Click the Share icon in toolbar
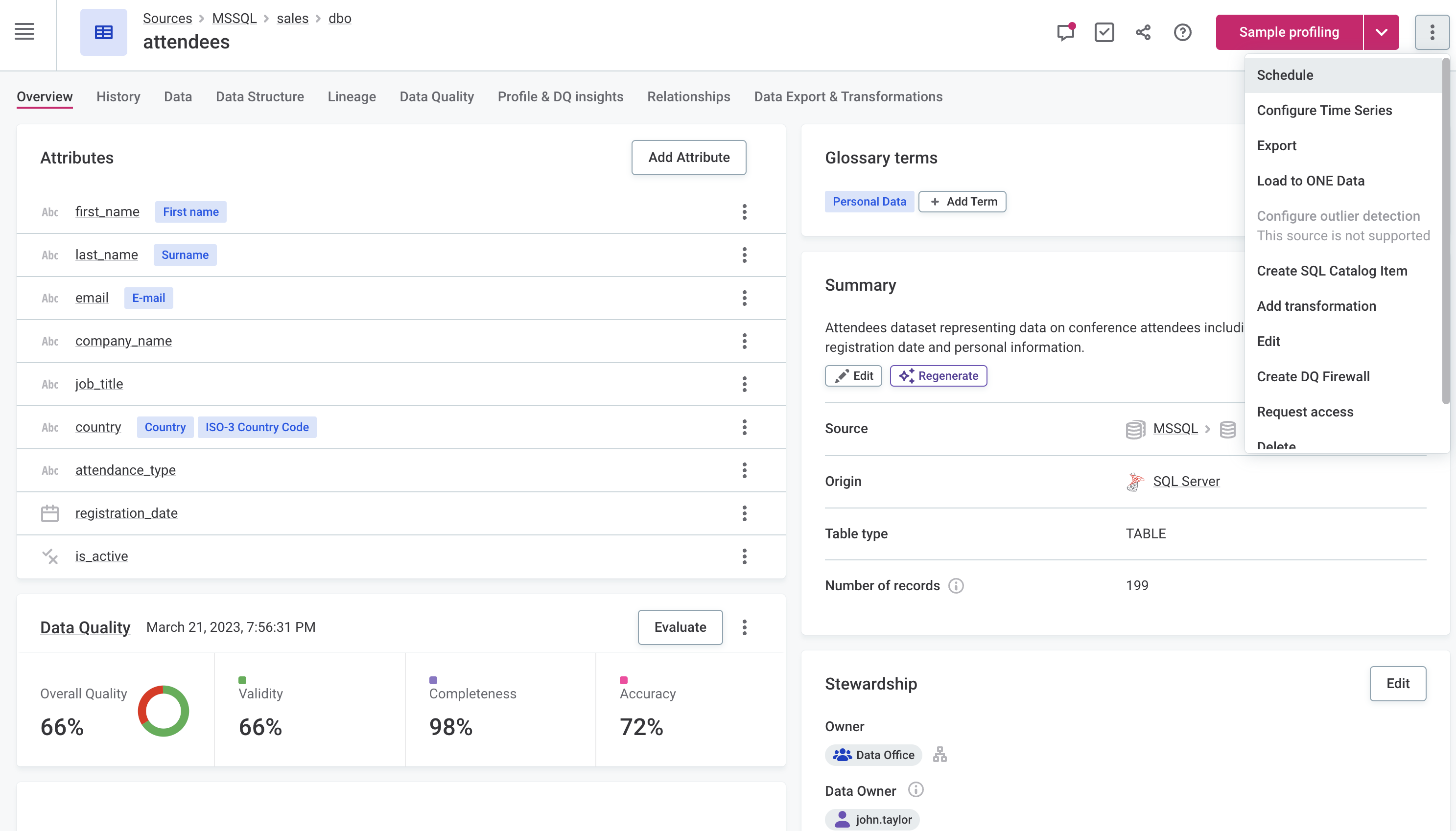The height and width of the screenshot is (831, 1456). [x=1143, y=32]
